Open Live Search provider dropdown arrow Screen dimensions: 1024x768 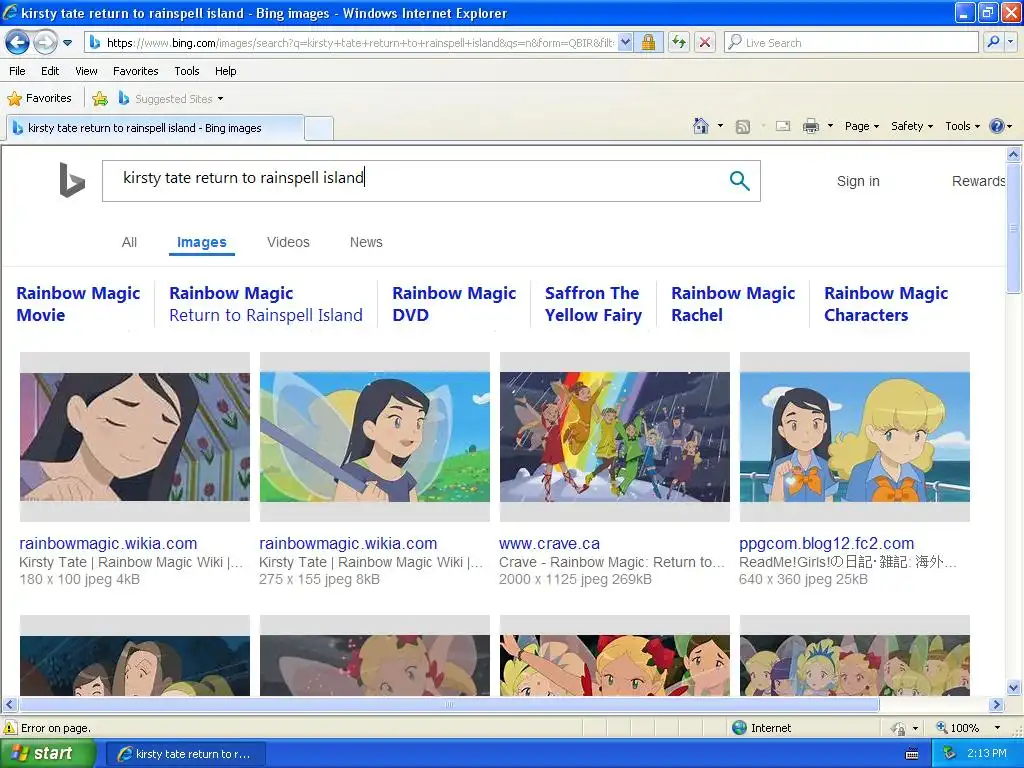pos(1011,43)
